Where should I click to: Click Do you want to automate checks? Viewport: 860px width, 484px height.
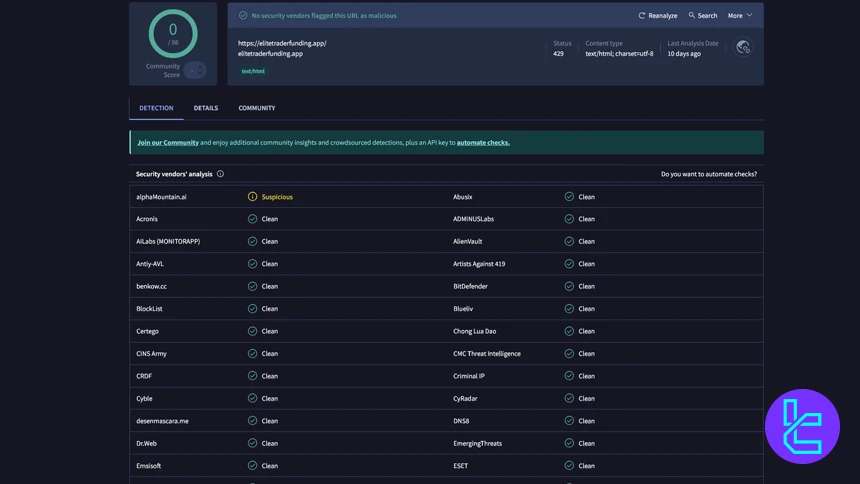[x=709, y=174]
